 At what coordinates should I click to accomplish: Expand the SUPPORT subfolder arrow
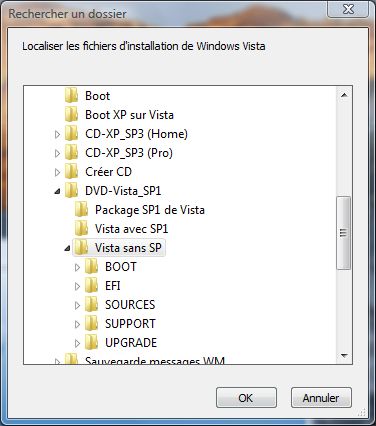pos(77,324)
